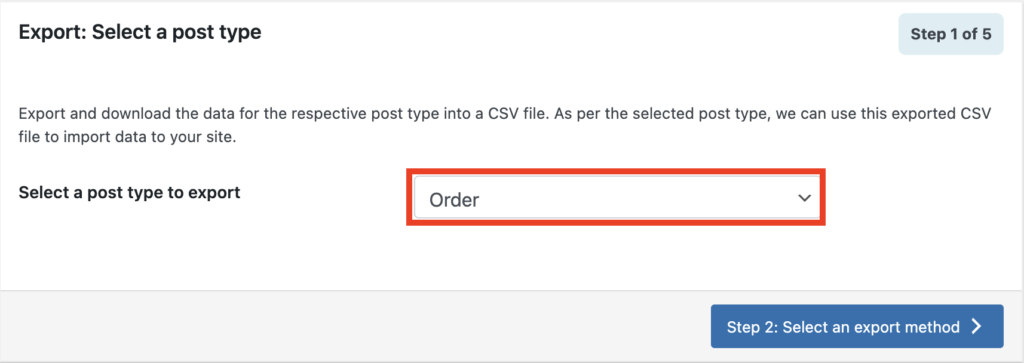This screenshot has width=1024, height=363.
Task: Click the phrase 'respective post type' in description
Action: click(x=355, y=114)
